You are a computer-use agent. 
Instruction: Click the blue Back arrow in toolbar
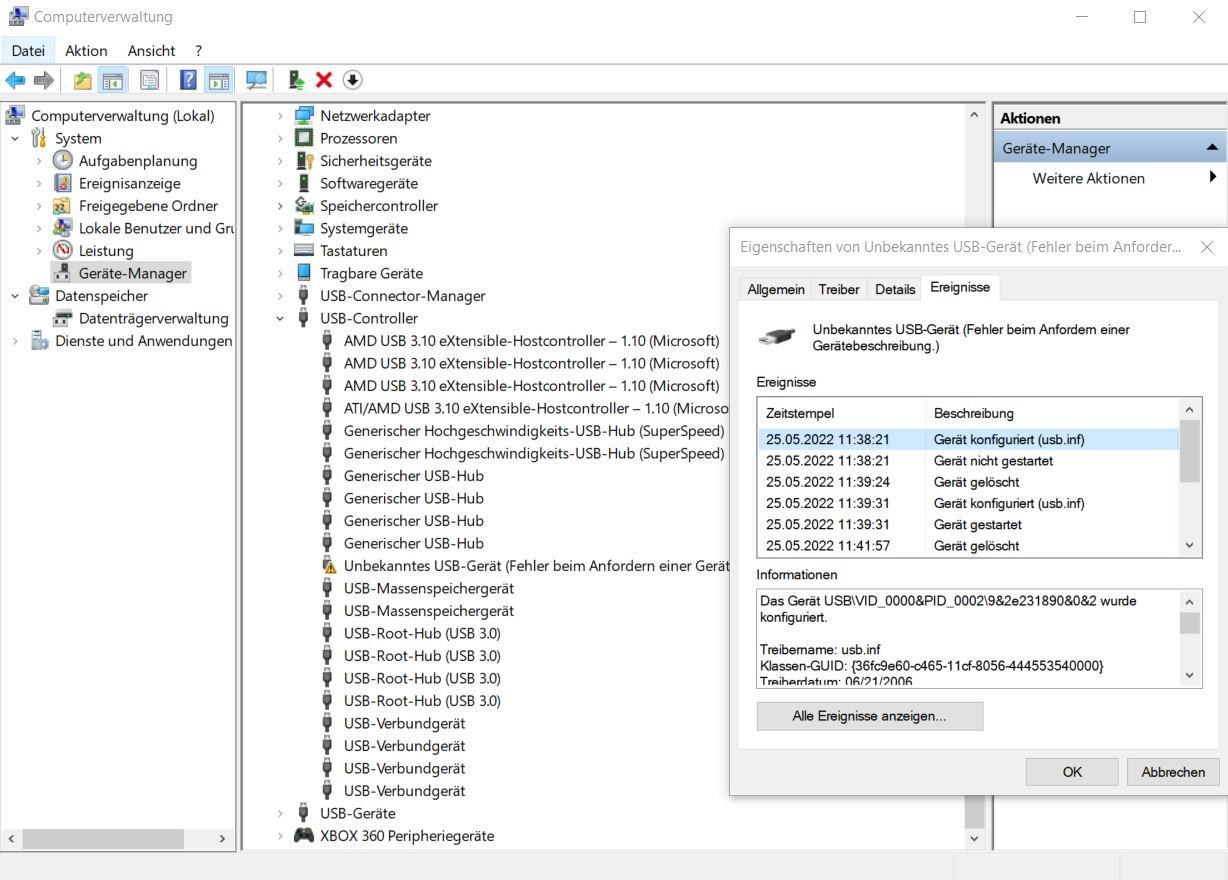15,80
